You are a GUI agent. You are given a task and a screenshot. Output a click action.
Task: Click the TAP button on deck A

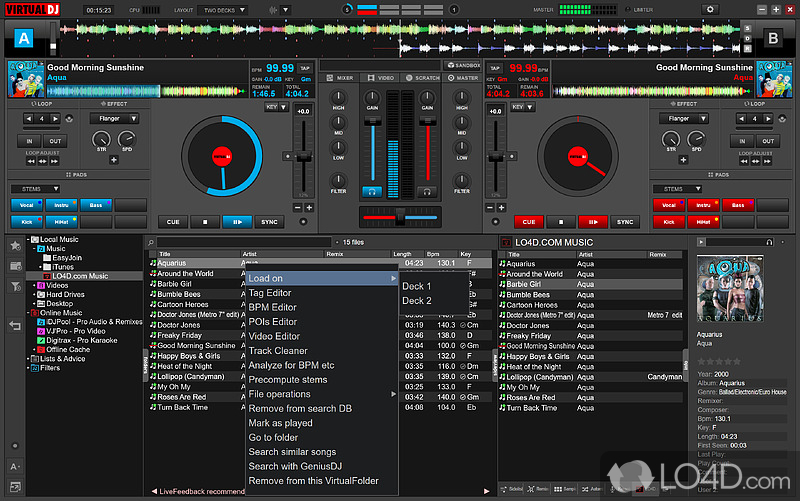245,68
